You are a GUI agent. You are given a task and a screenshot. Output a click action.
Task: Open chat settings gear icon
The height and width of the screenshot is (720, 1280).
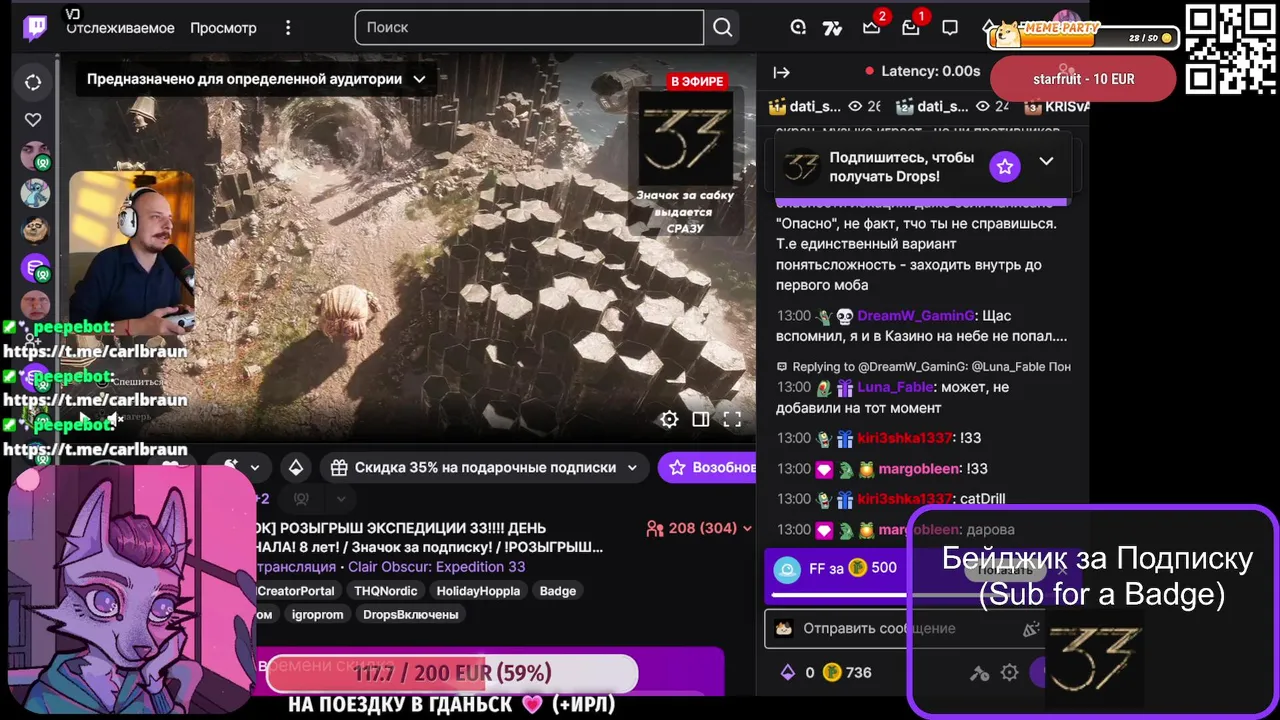[1010, 673]
